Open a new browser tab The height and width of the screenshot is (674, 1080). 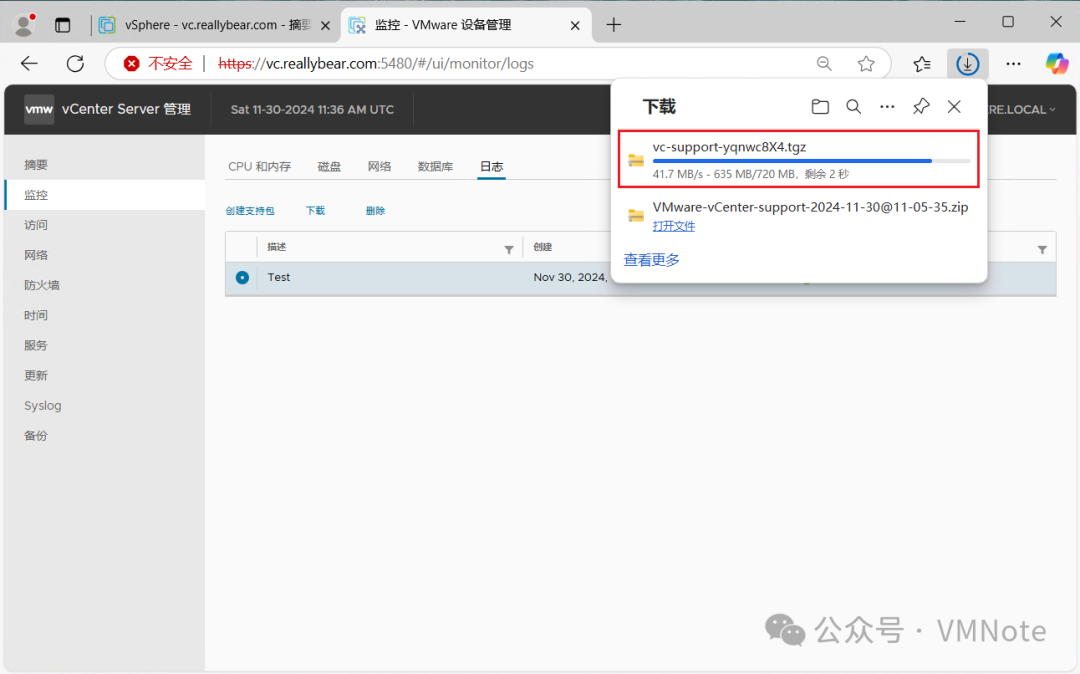click(614, 25)
